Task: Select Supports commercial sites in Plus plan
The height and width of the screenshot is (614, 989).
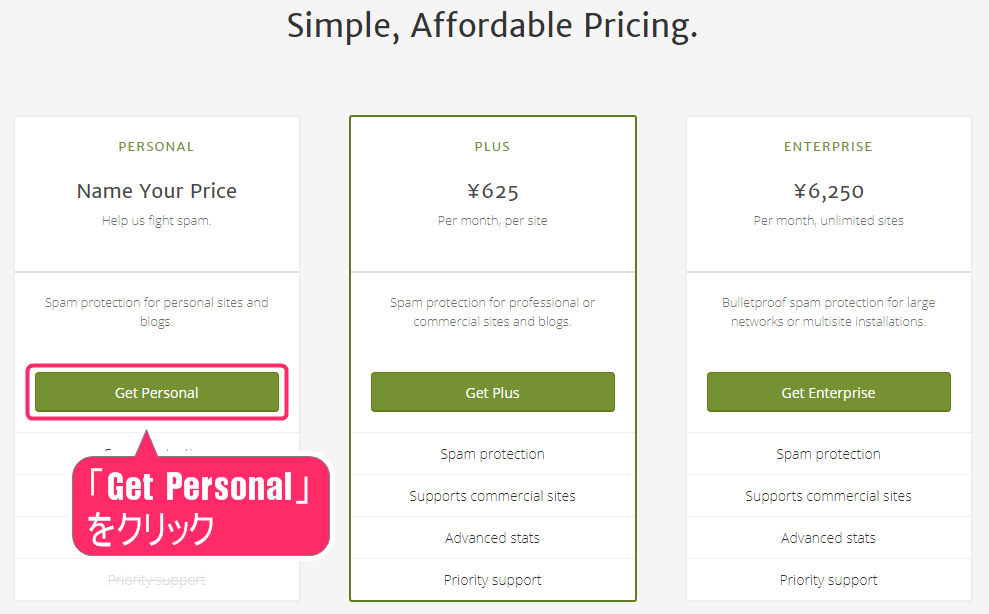Action: 492,496
